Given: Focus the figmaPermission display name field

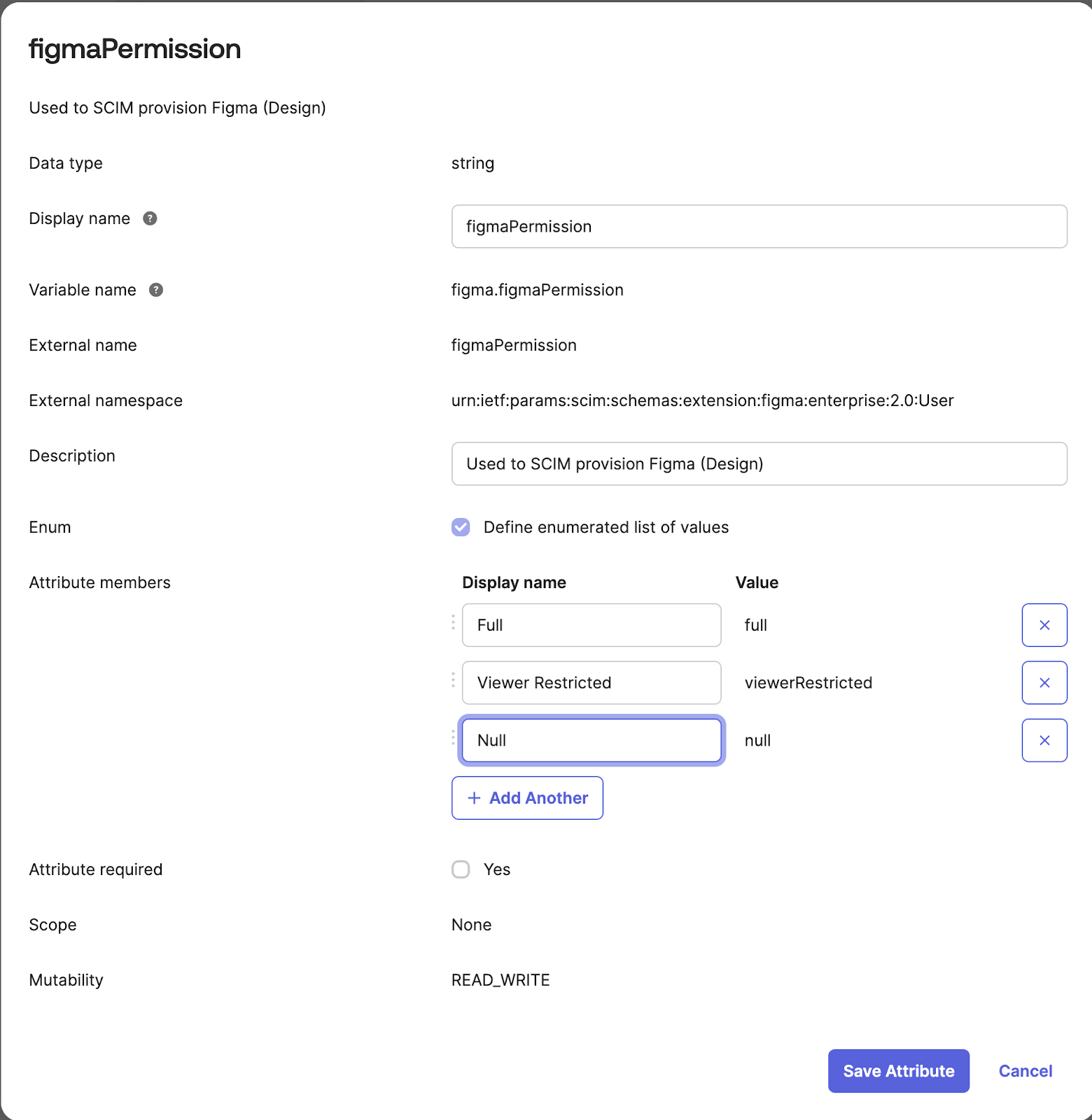Looking at the screenshot, I should (759, 226).
